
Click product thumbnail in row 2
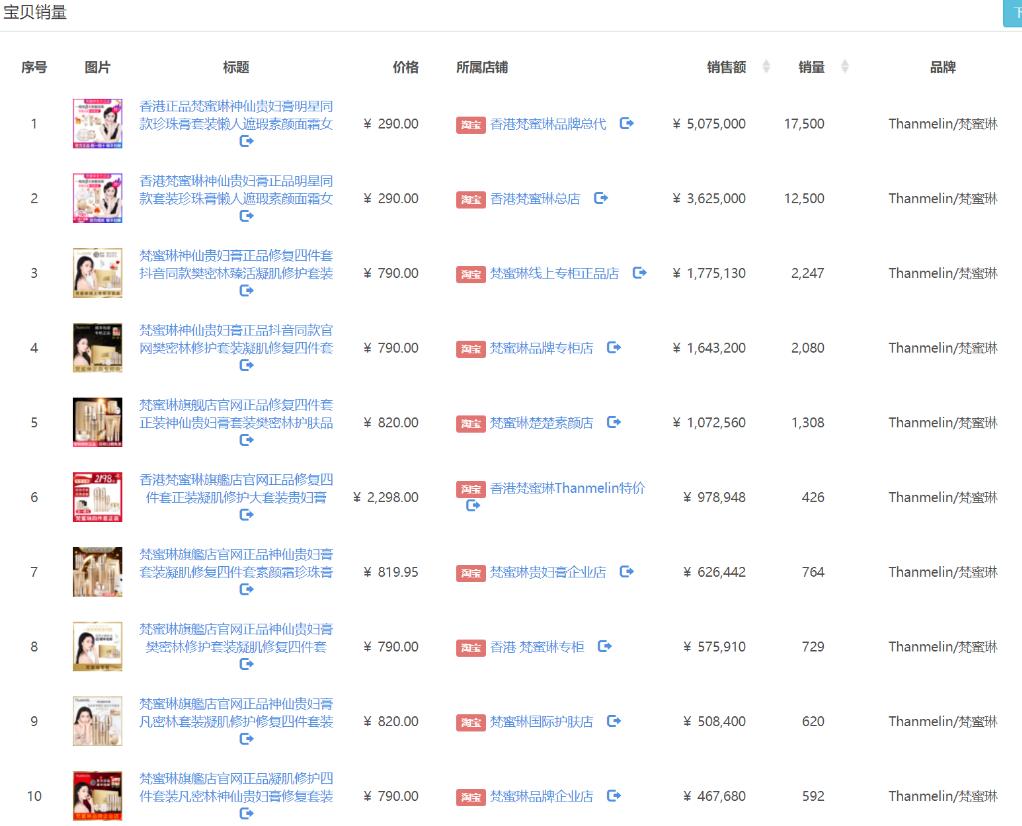click(98, 198)
